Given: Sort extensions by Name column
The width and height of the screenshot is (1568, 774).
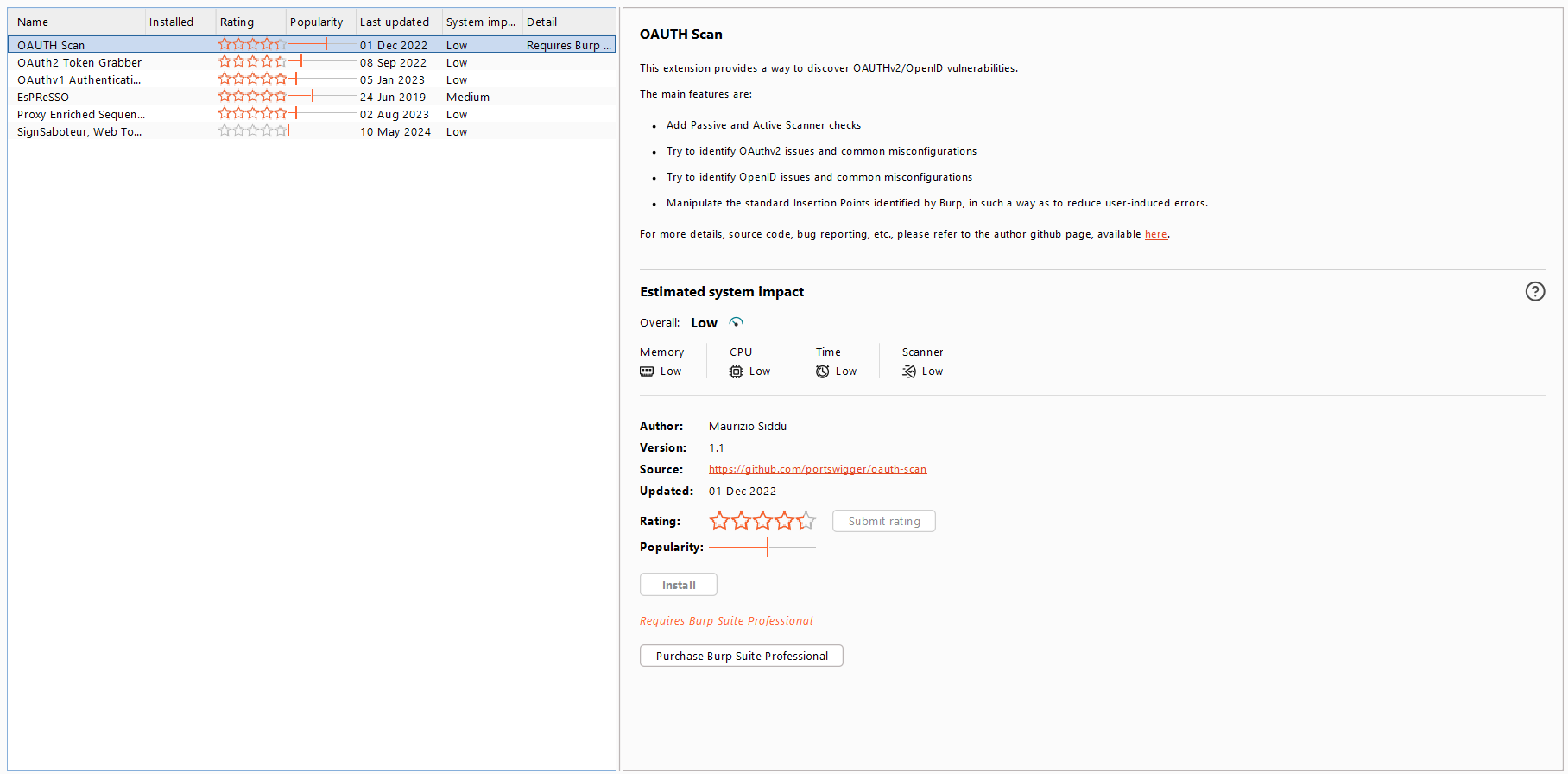Looking at the screenshot, I should (76, 22).
